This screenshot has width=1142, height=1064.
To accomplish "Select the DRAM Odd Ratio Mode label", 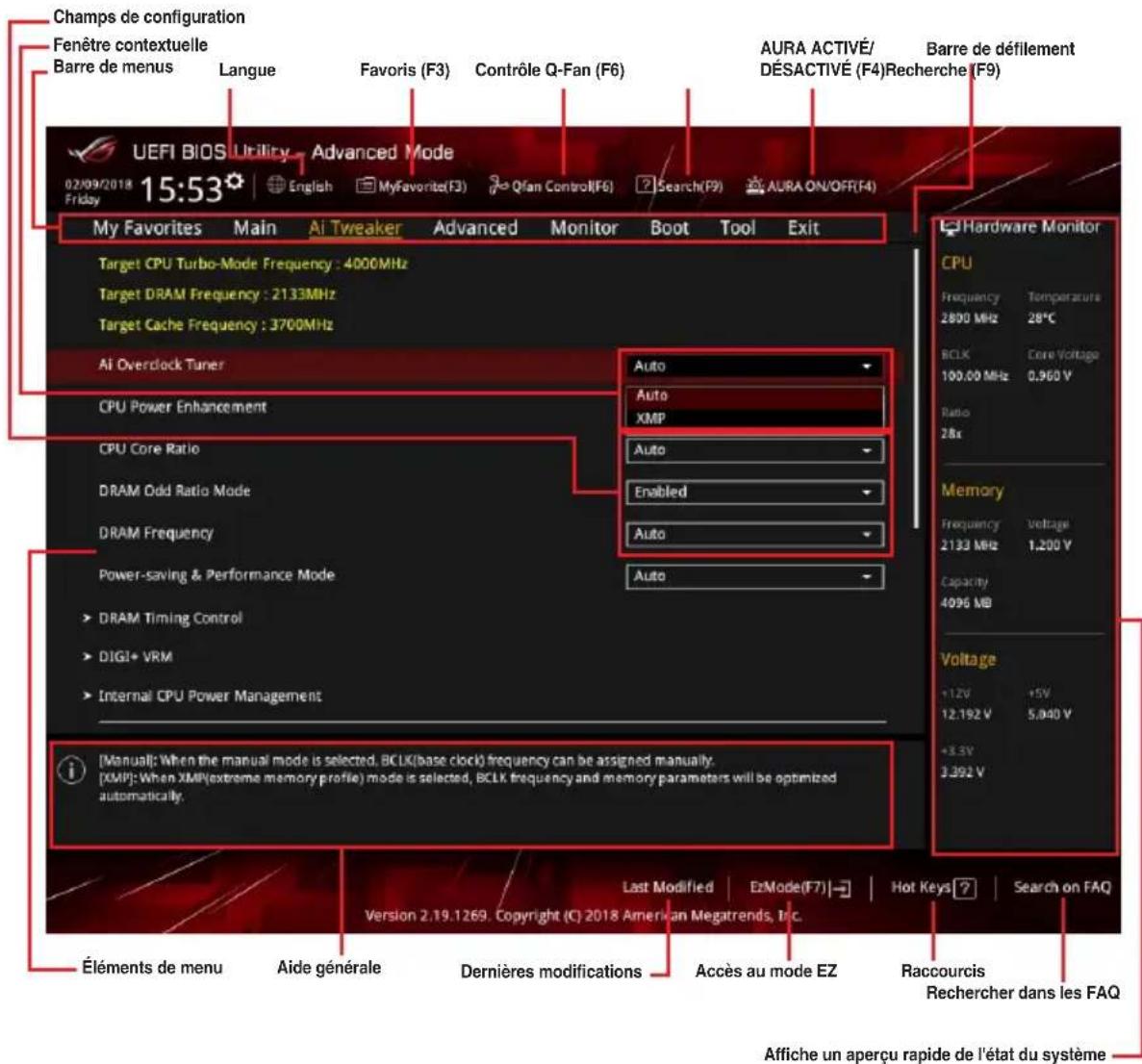I will click(x=175, y=492).
